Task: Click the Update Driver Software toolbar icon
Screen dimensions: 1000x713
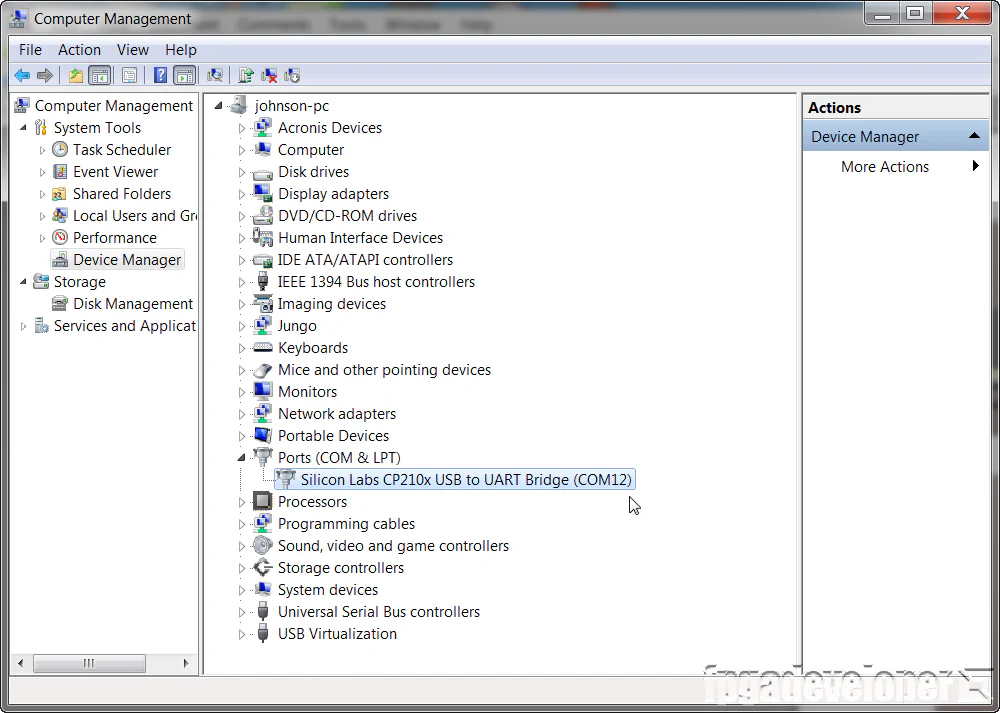Action: 246,75
